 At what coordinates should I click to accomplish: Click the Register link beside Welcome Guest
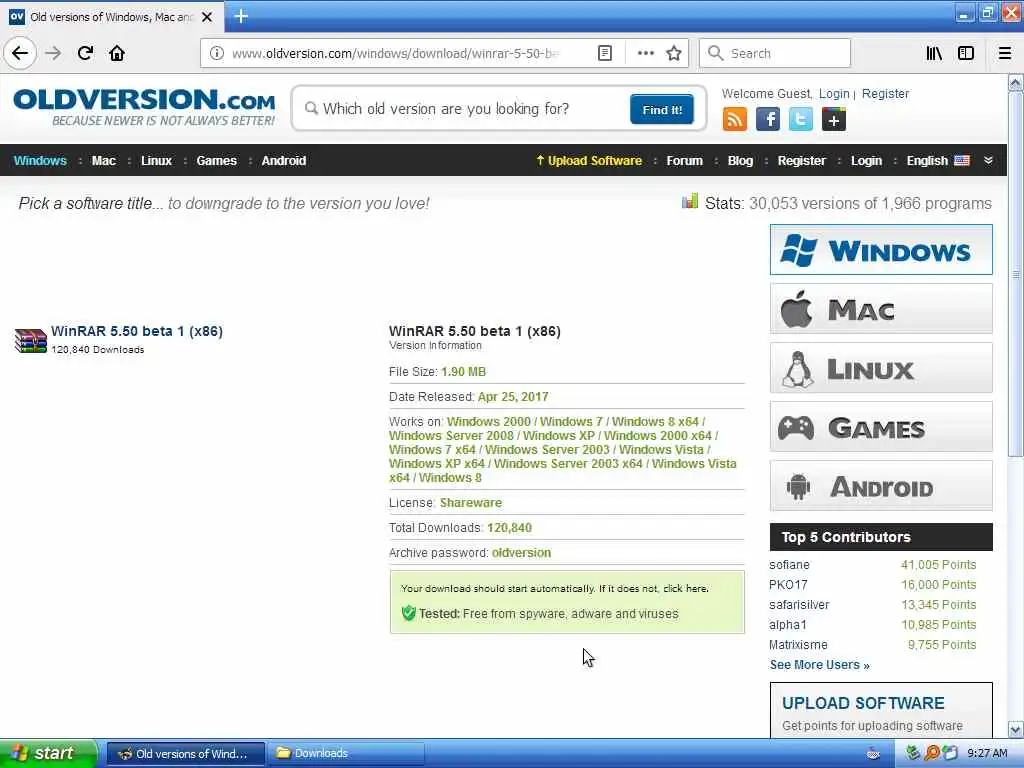tap(885, 93)
